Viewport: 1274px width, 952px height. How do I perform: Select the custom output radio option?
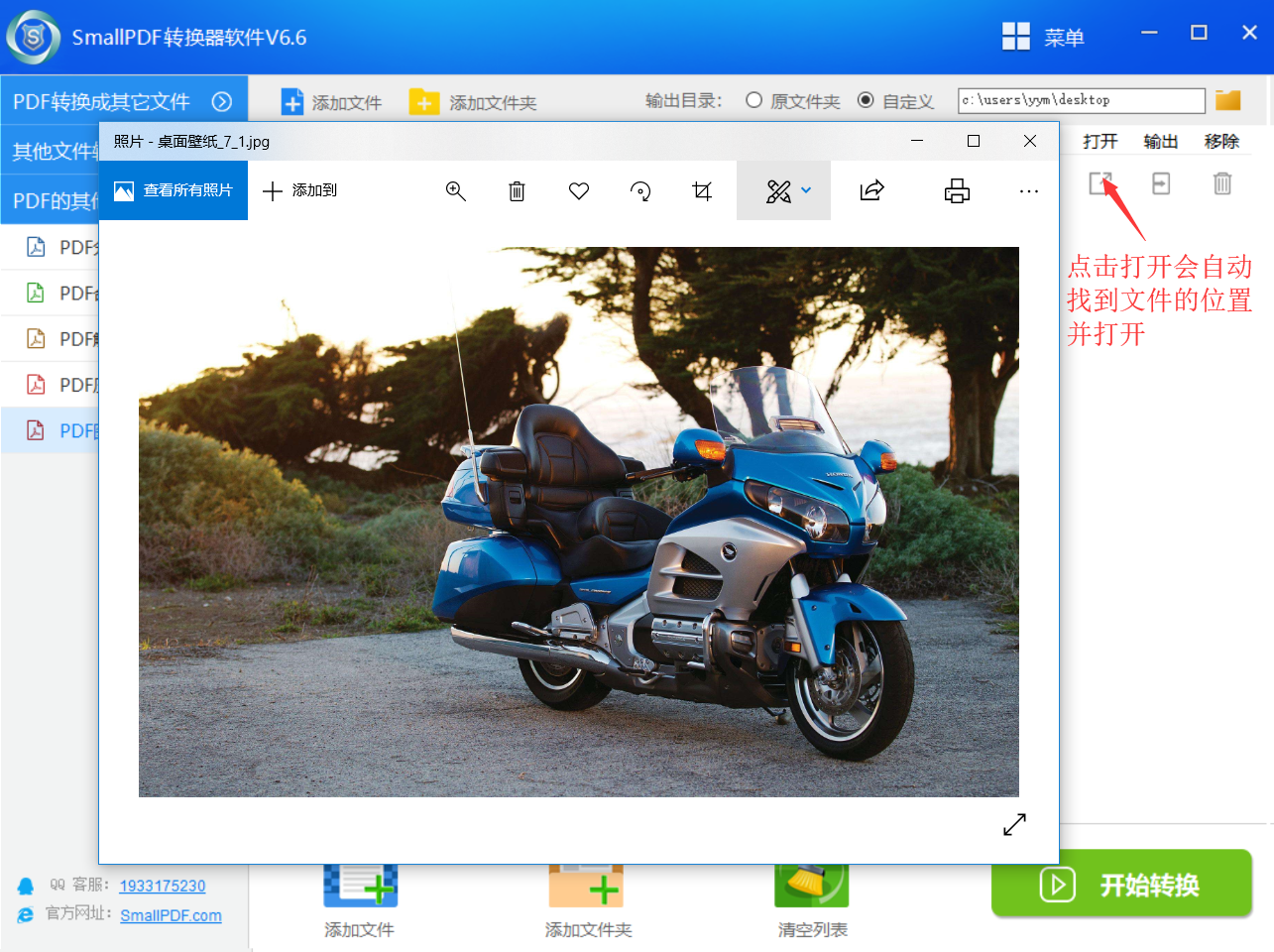tap(866, 100)
